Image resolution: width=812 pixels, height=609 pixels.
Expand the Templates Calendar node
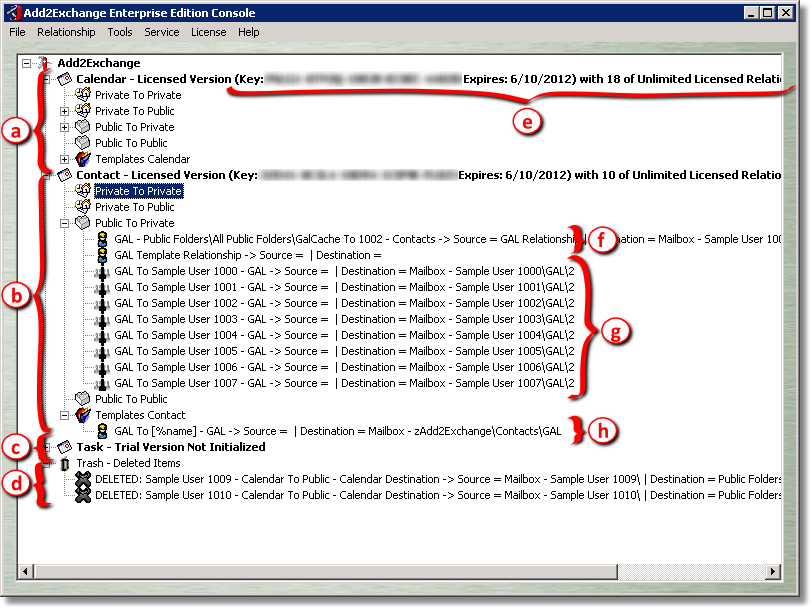[x=64, y=160]
